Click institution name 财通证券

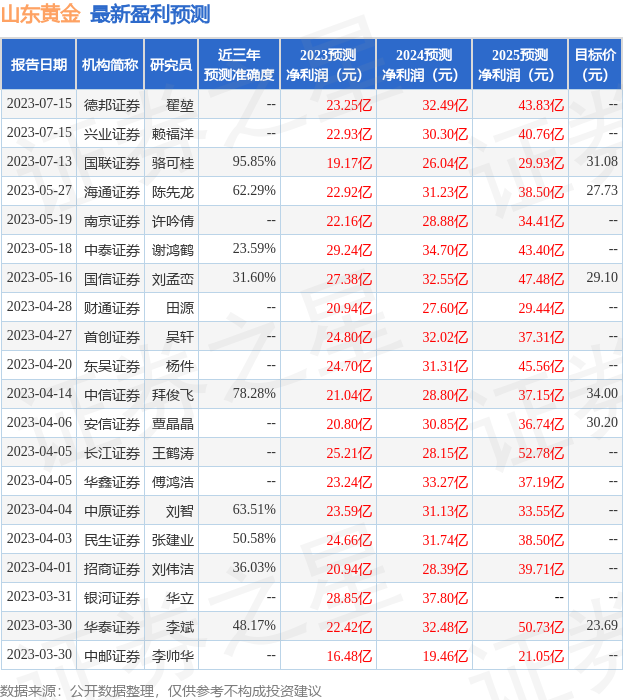point(112,308)
